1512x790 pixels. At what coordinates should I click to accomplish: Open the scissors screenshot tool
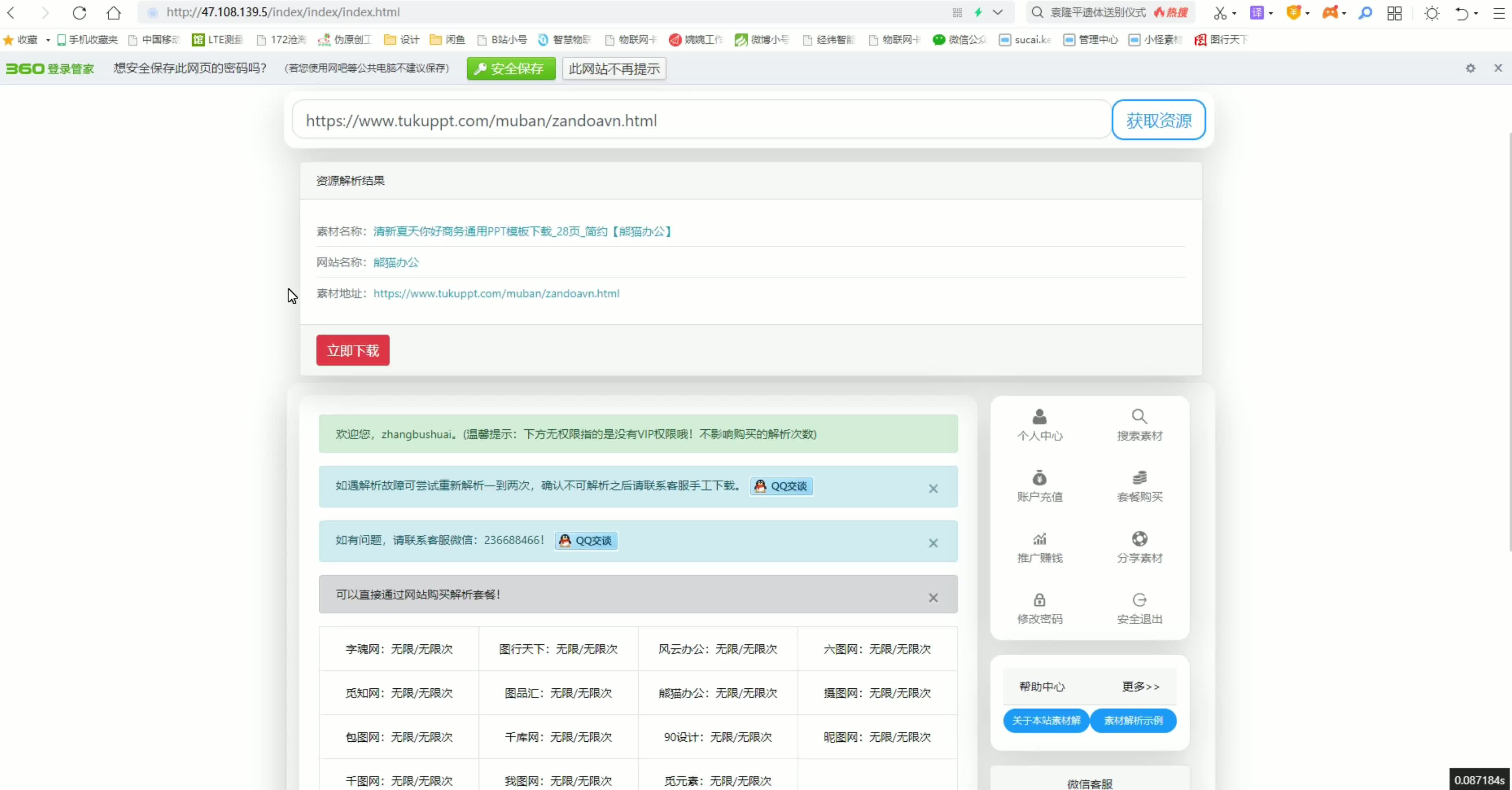point(1220,13)
